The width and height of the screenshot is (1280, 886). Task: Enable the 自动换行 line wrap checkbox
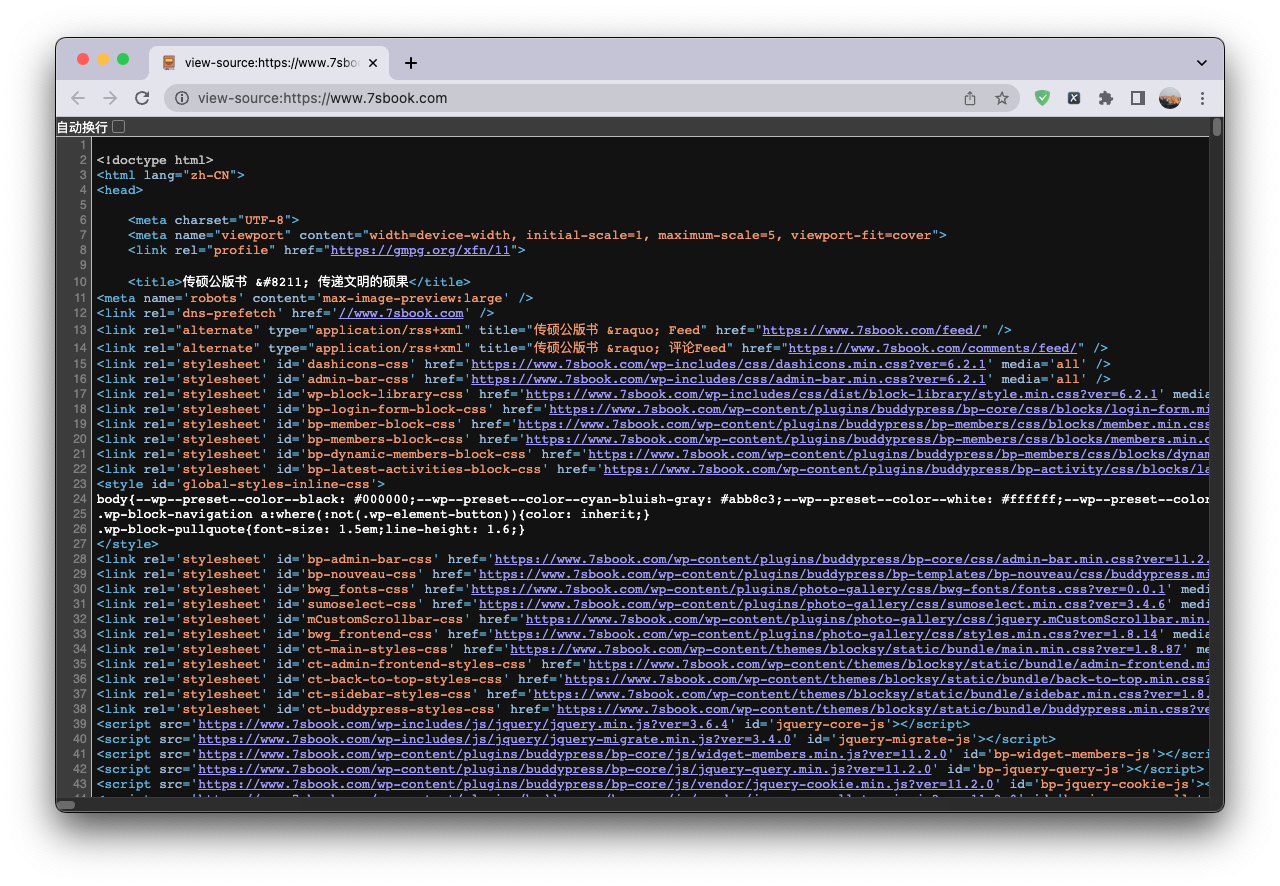coord(119,127)
